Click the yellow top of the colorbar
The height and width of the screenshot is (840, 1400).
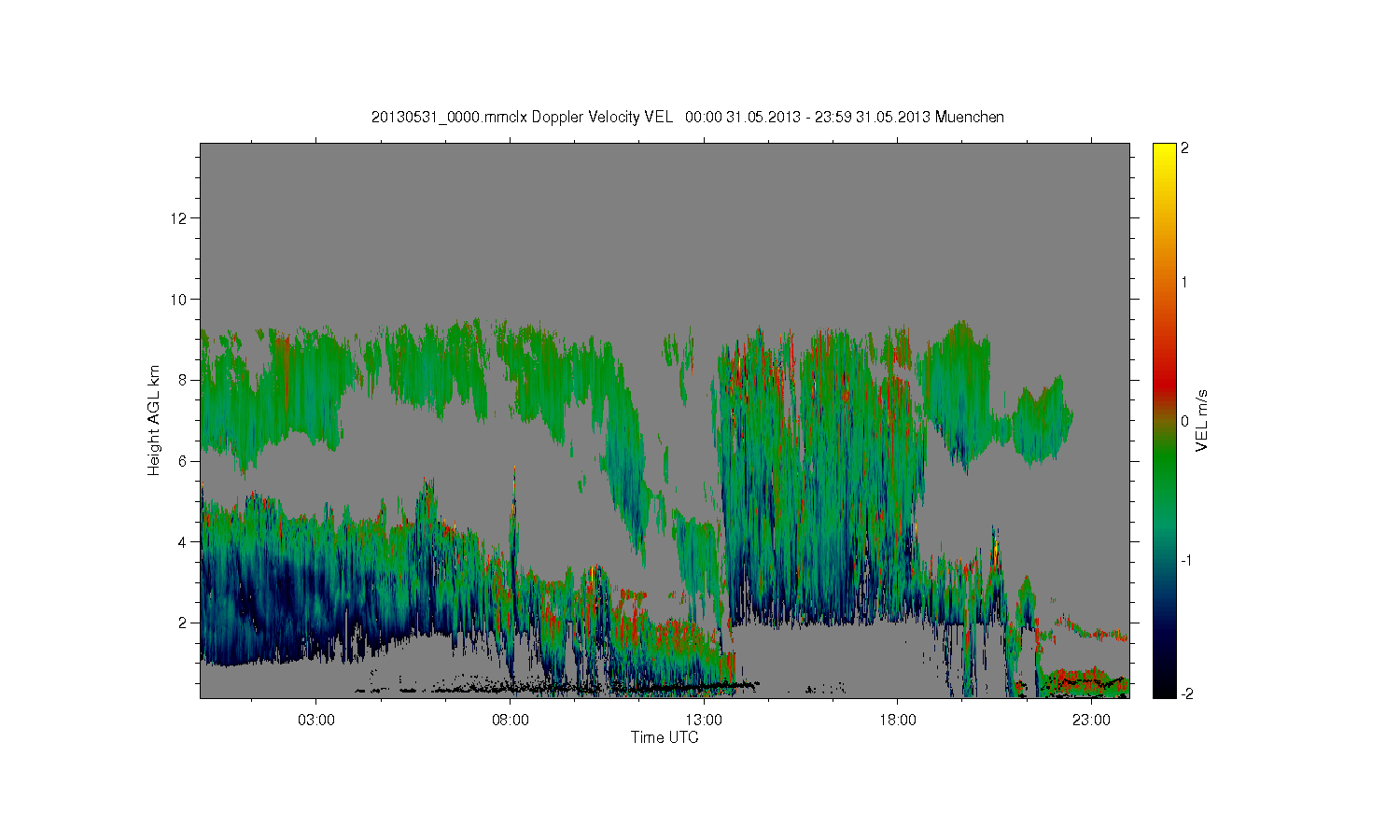pyautogui.click(x=1164, y=151)
